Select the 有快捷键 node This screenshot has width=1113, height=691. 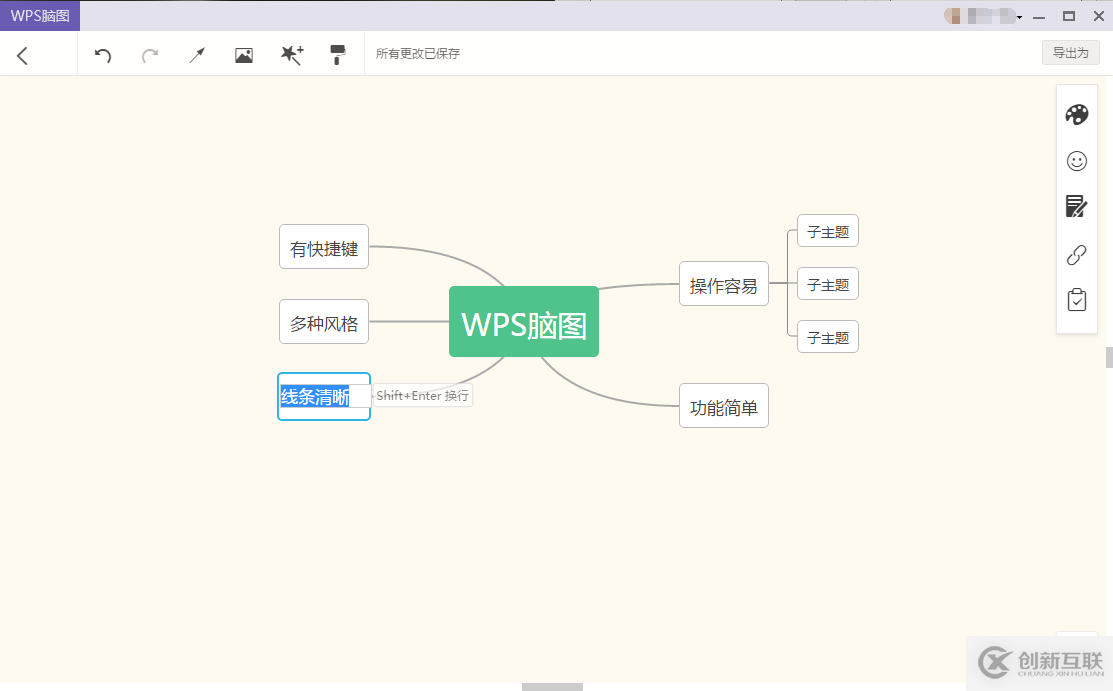tap(324, 246)
